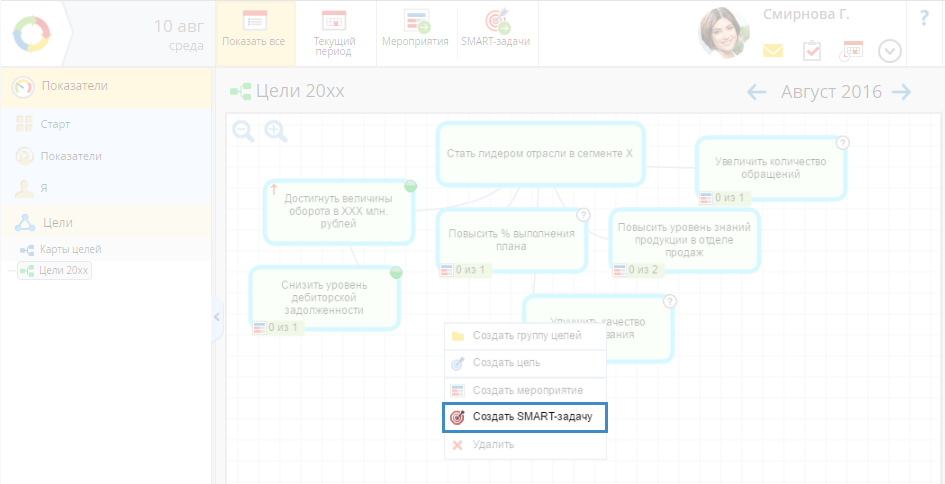The image size is (945, 484).
Task: Click the 10 авг среда date
Action: [178, 36]
